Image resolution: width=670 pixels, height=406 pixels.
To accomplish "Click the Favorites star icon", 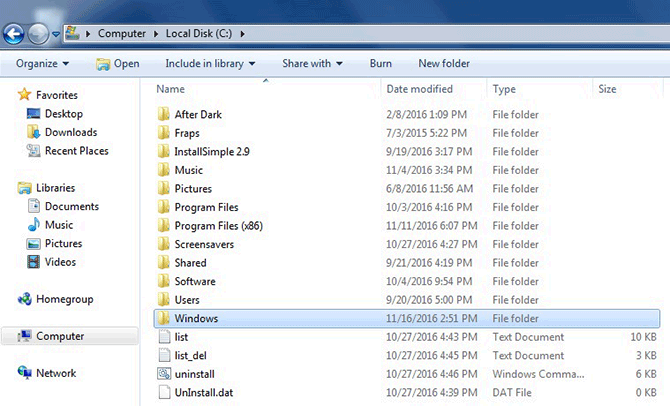I will (24, 94).
